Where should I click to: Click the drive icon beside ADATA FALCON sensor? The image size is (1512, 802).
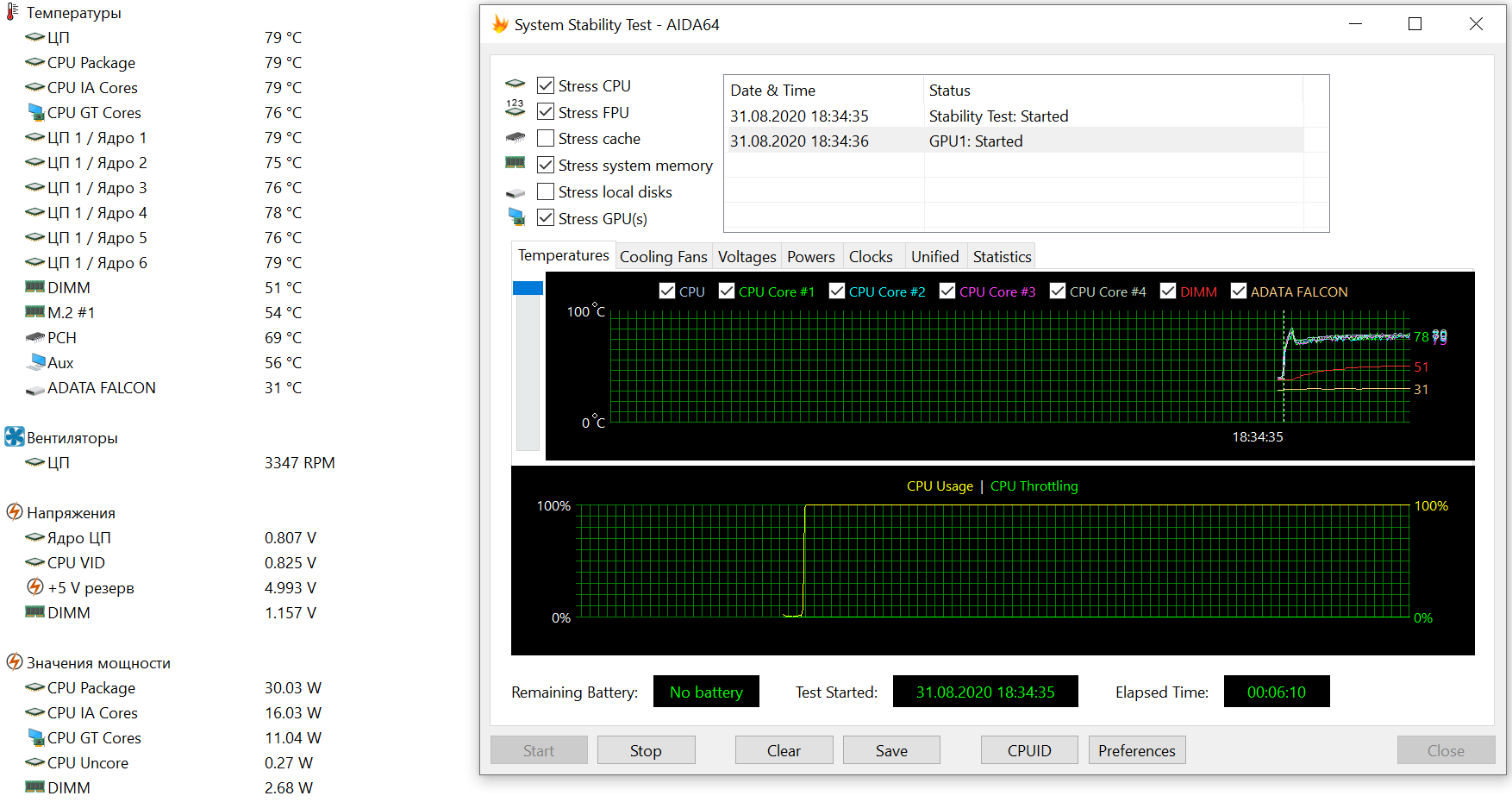34,389
